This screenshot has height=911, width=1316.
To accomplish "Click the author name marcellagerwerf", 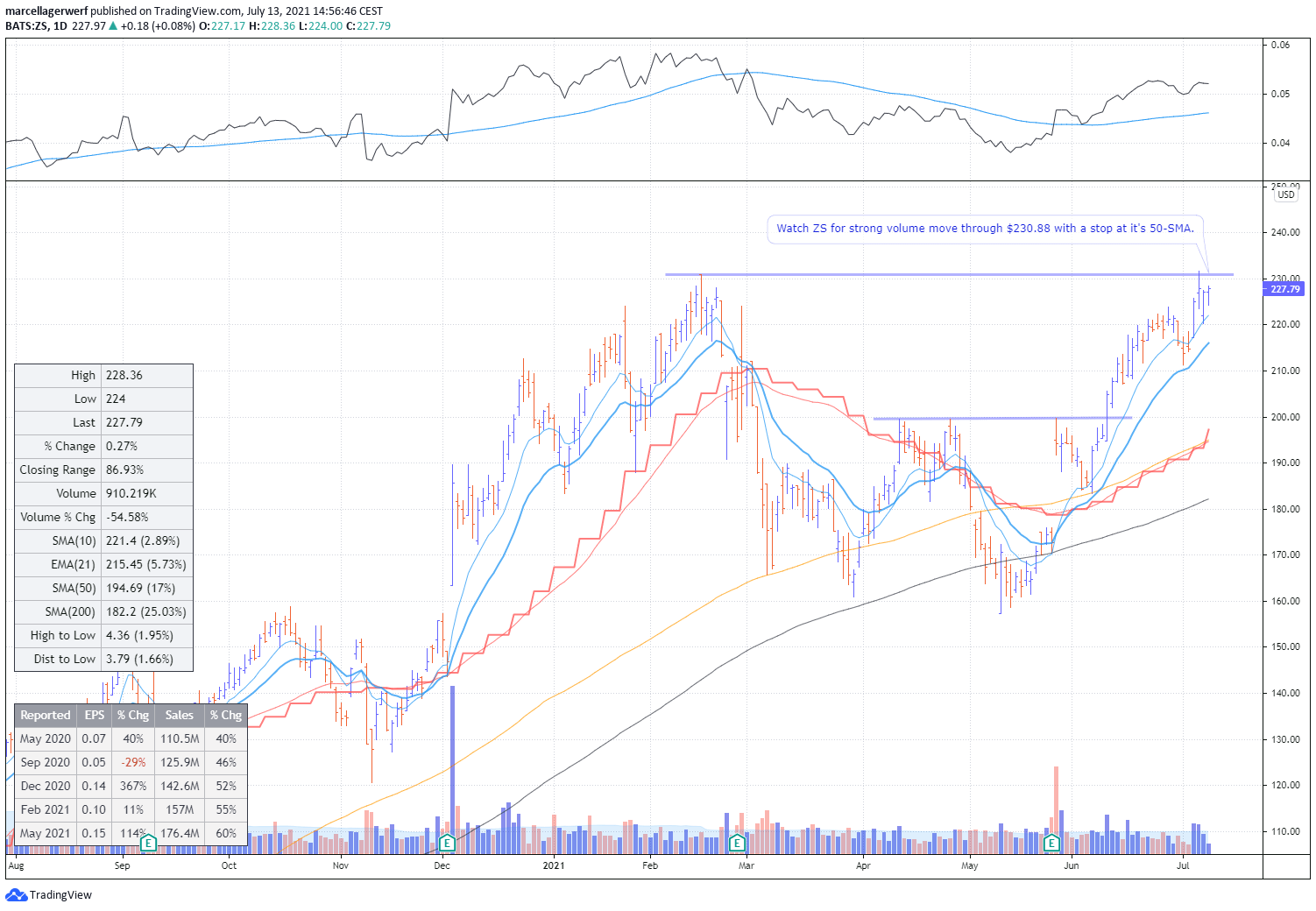I will (x=46, y=11).
